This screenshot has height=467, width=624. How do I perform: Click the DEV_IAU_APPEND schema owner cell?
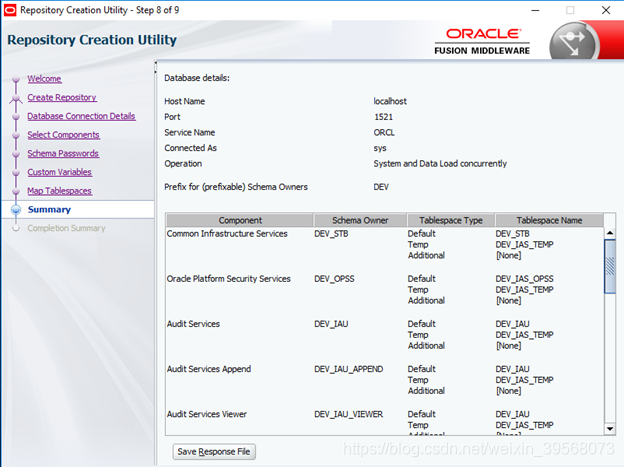349,369
